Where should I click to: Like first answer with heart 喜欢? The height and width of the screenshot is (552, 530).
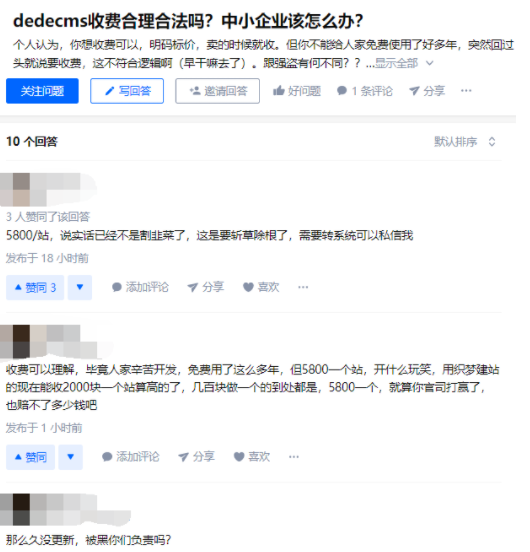261,287
